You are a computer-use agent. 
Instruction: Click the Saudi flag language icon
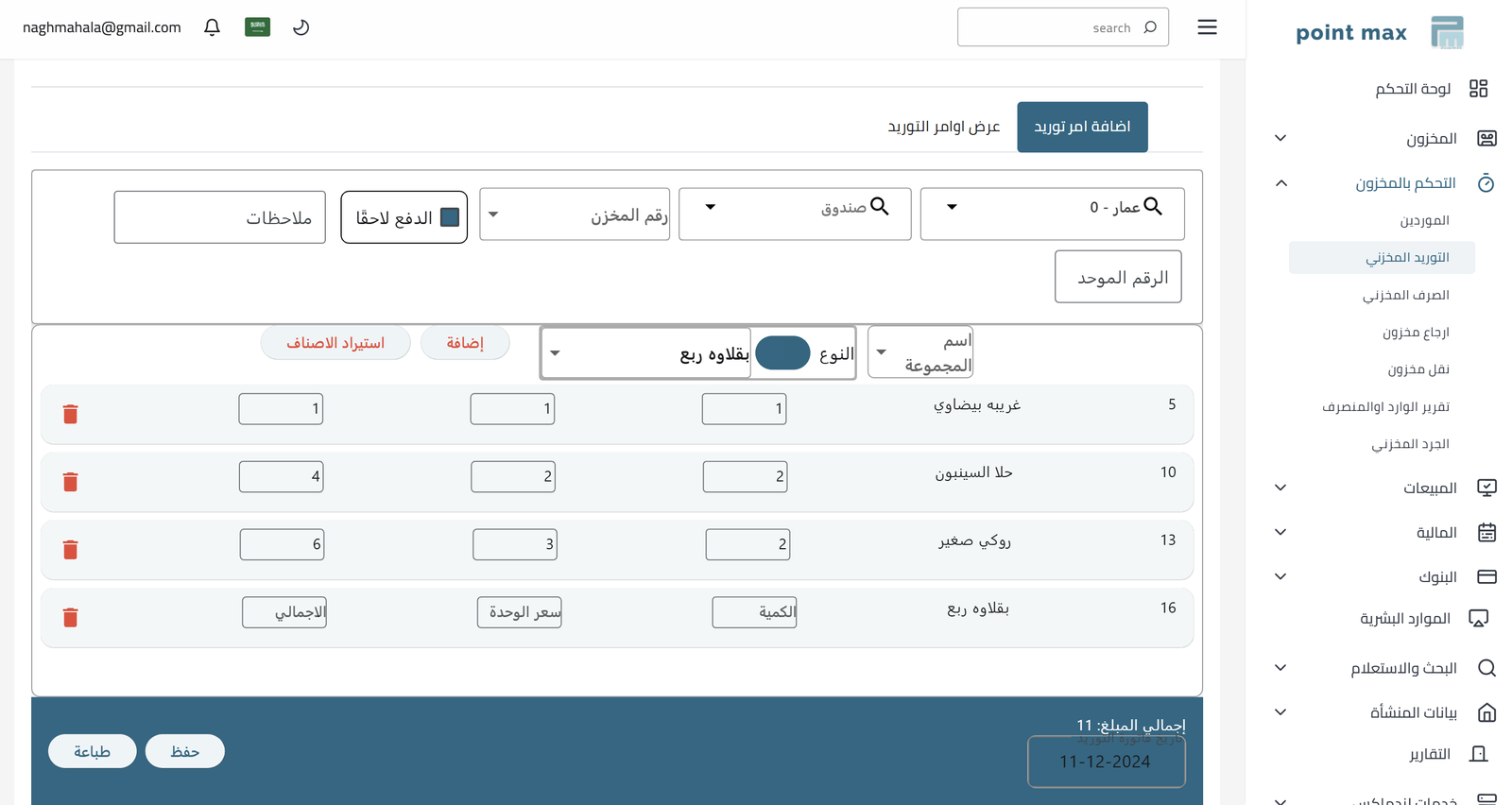257,27
